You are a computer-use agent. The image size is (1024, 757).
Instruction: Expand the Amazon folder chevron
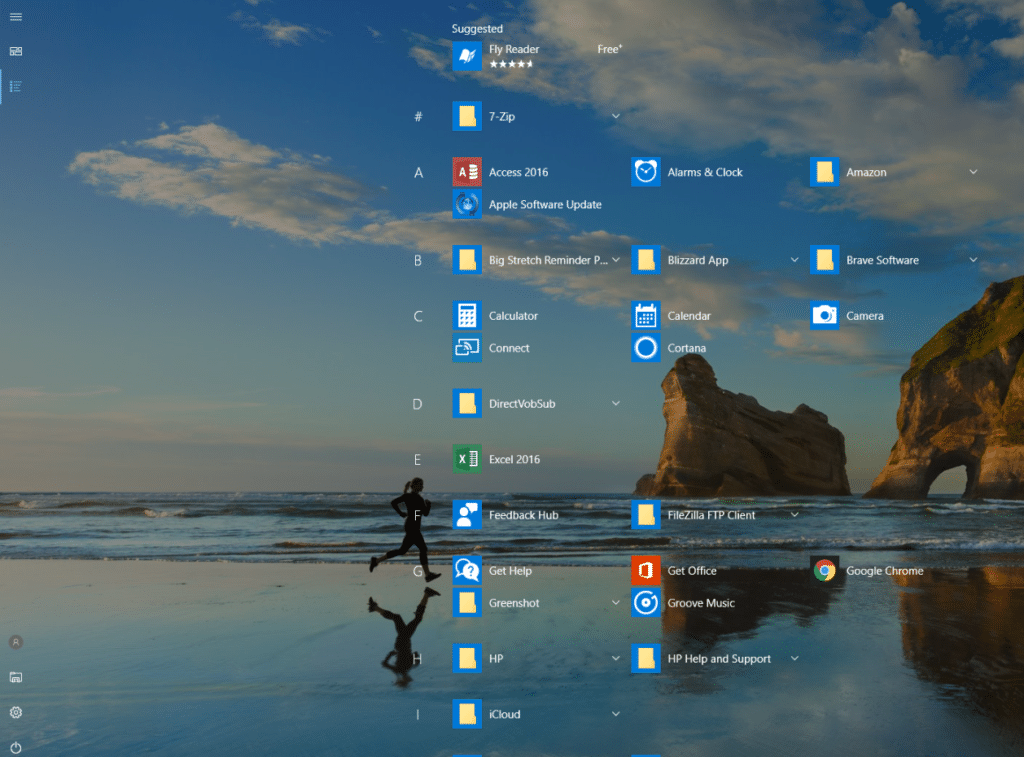click(973, 172)
